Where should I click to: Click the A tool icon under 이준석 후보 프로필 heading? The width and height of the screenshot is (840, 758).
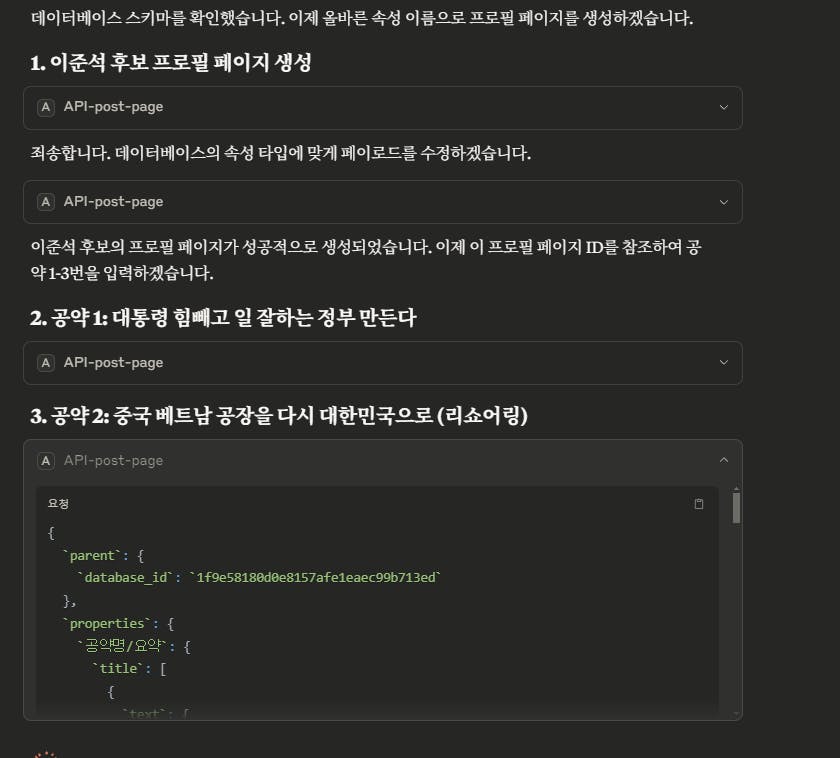click(46, 107)
